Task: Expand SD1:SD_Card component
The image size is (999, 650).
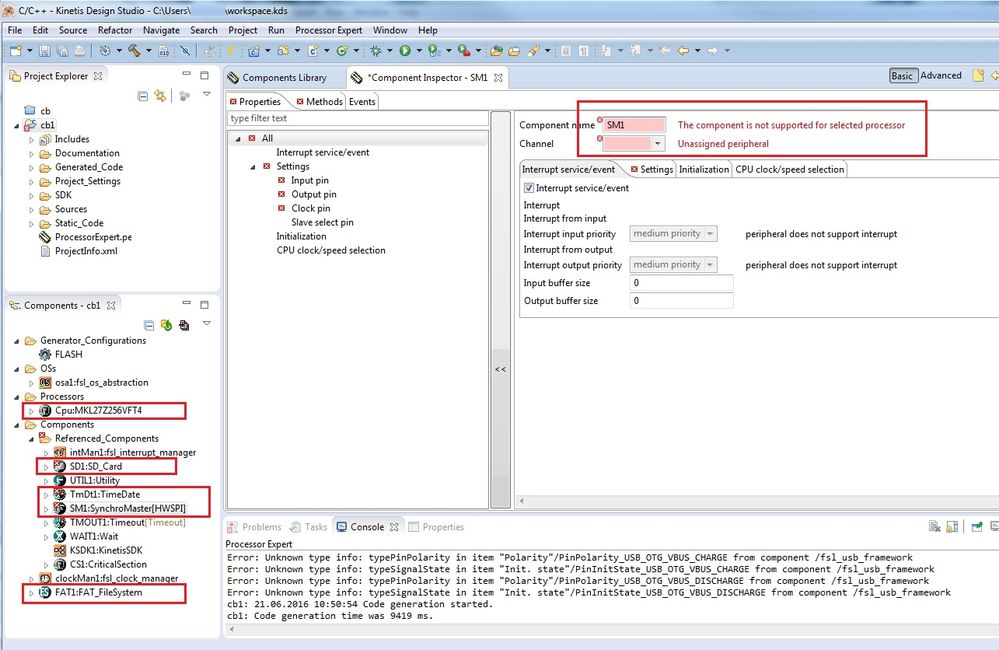Action: coord(46,467)
